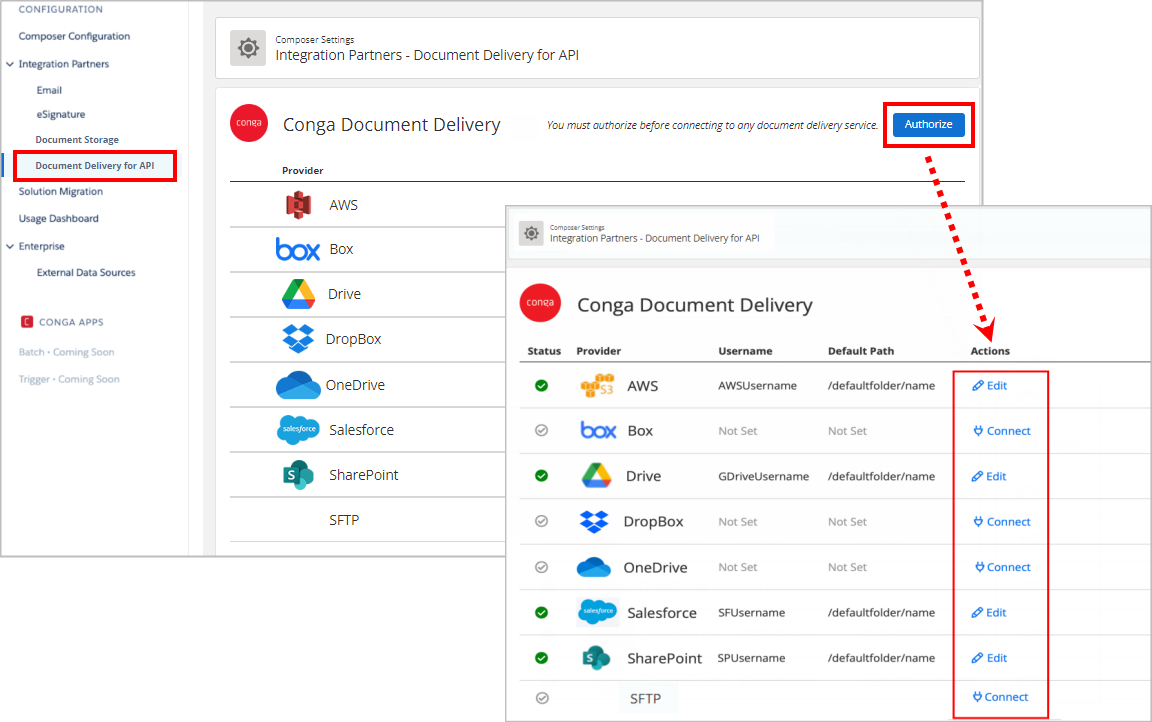The width and height of the screenshot is (1152, 722).
Task: Open eSignature settings
Action: point(61,114)
